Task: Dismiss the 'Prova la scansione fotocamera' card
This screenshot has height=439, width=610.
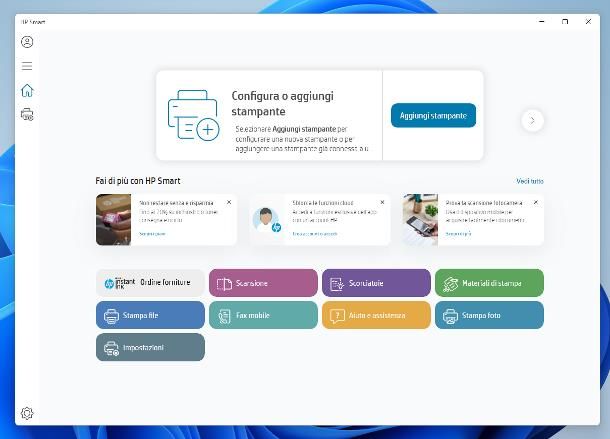Action: tap(536, 202)
